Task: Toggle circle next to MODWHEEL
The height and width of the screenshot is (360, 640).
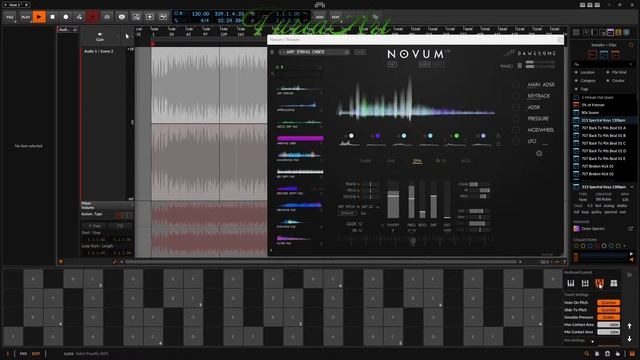Action: tap(516, 130)
